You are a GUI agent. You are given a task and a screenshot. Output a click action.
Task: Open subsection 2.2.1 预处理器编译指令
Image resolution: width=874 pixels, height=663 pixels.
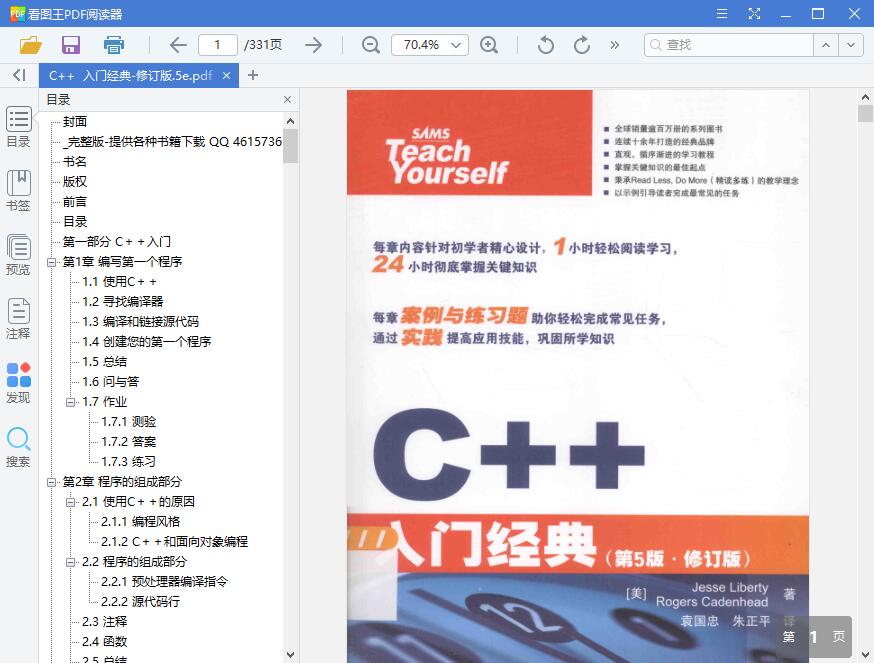(x=164, y=582)
